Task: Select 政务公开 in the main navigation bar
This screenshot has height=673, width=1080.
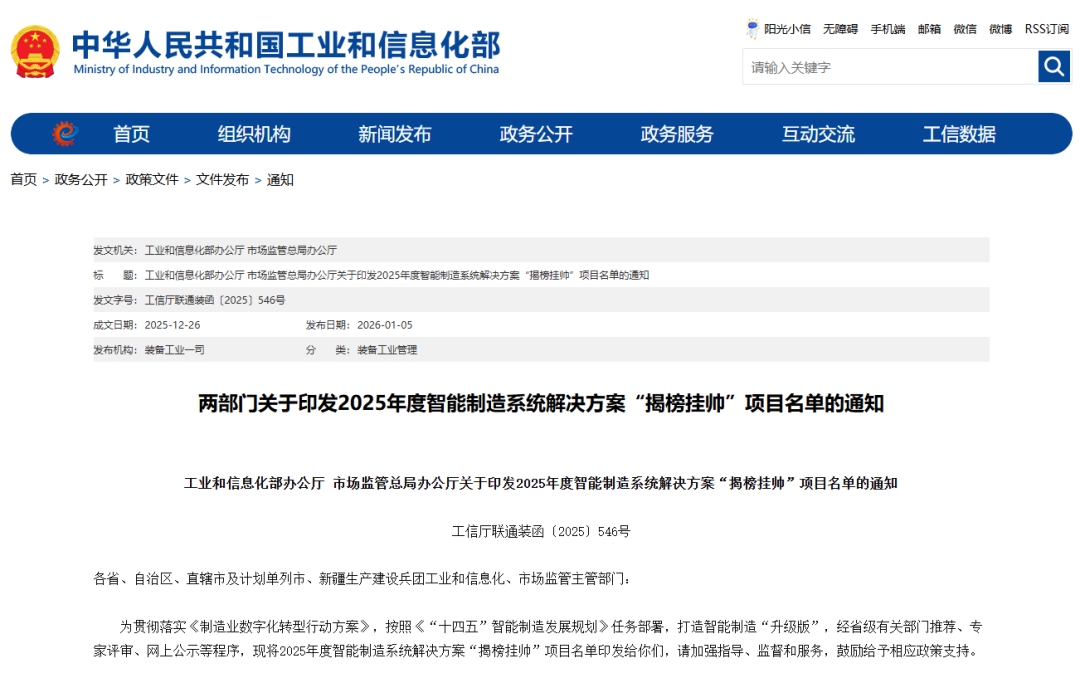Action: 536,134
